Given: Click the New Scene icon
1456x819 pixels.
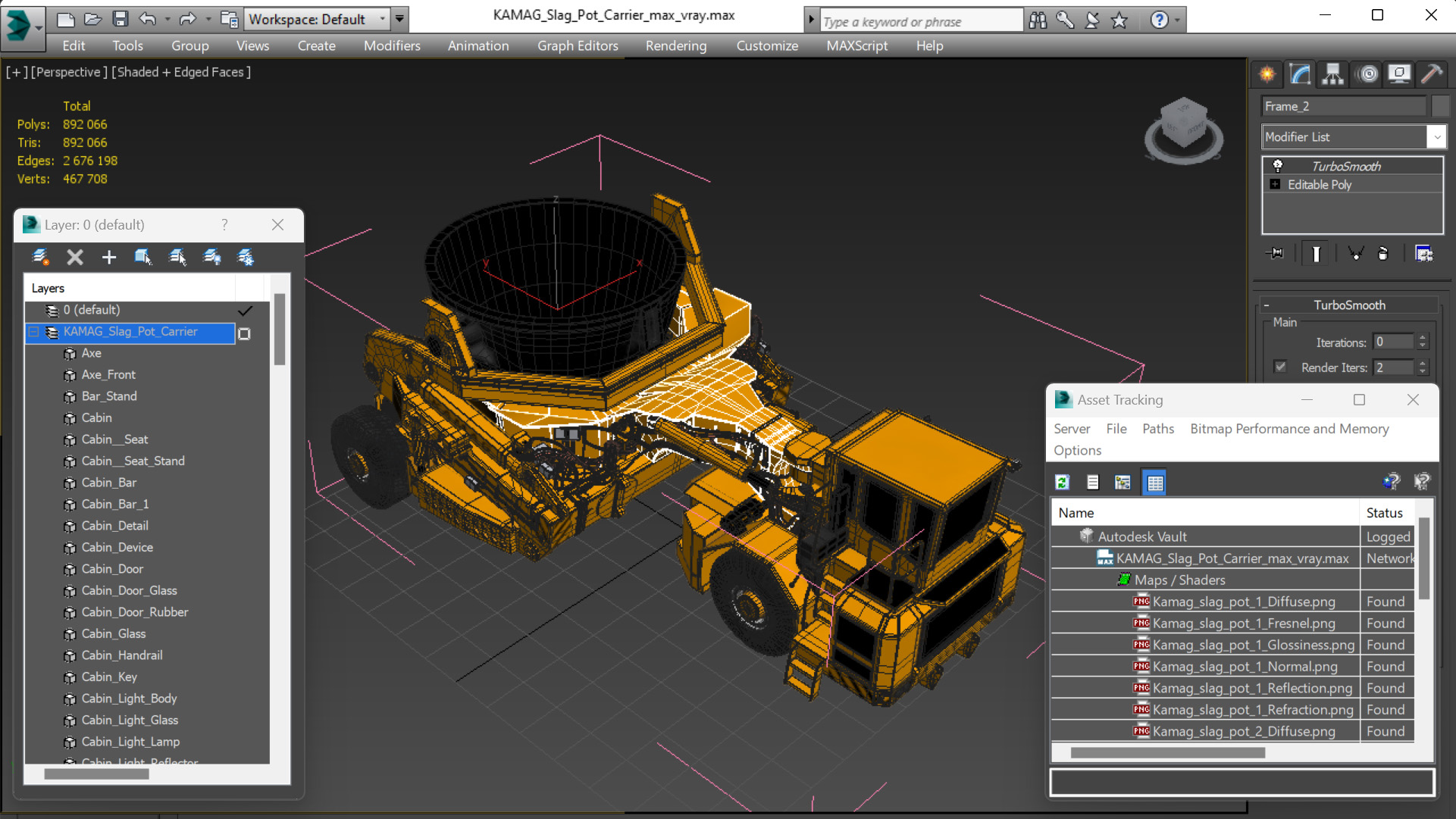Looking at the screenshot, I should (66, 20).
